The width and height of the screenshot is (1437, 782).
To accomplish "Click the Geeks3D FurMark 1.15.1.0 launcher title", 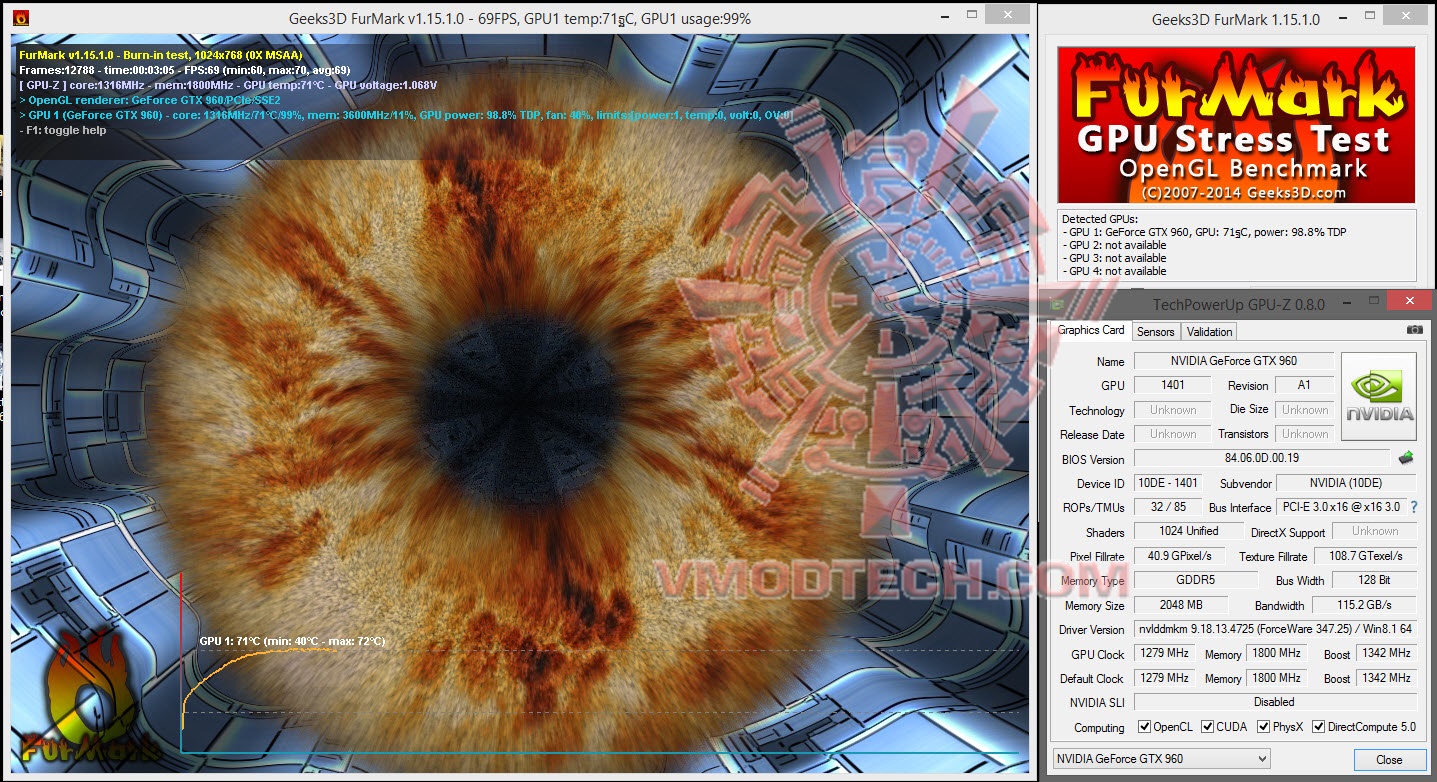I will (1236, 19).
